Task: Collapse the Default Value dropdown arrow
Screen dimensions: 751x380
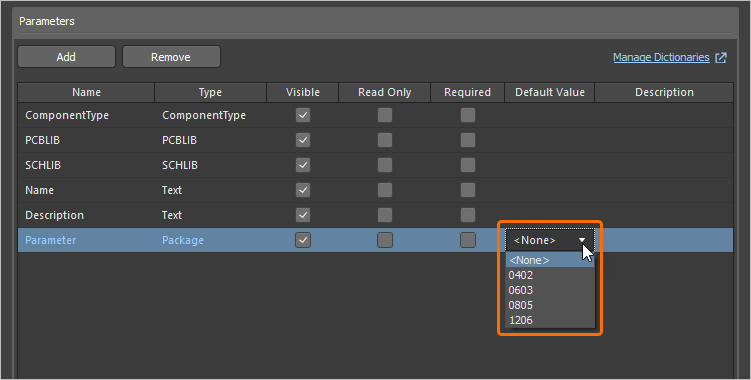Action: (582, 240)
